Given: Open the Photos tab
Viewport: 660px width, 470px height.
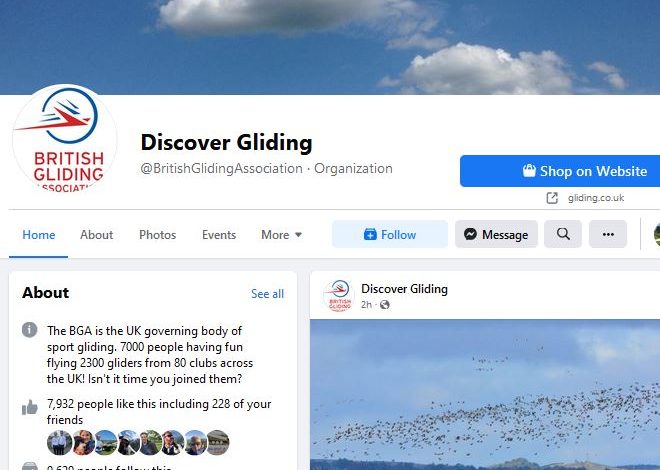Looking at the screenshot, I should 157,235.
